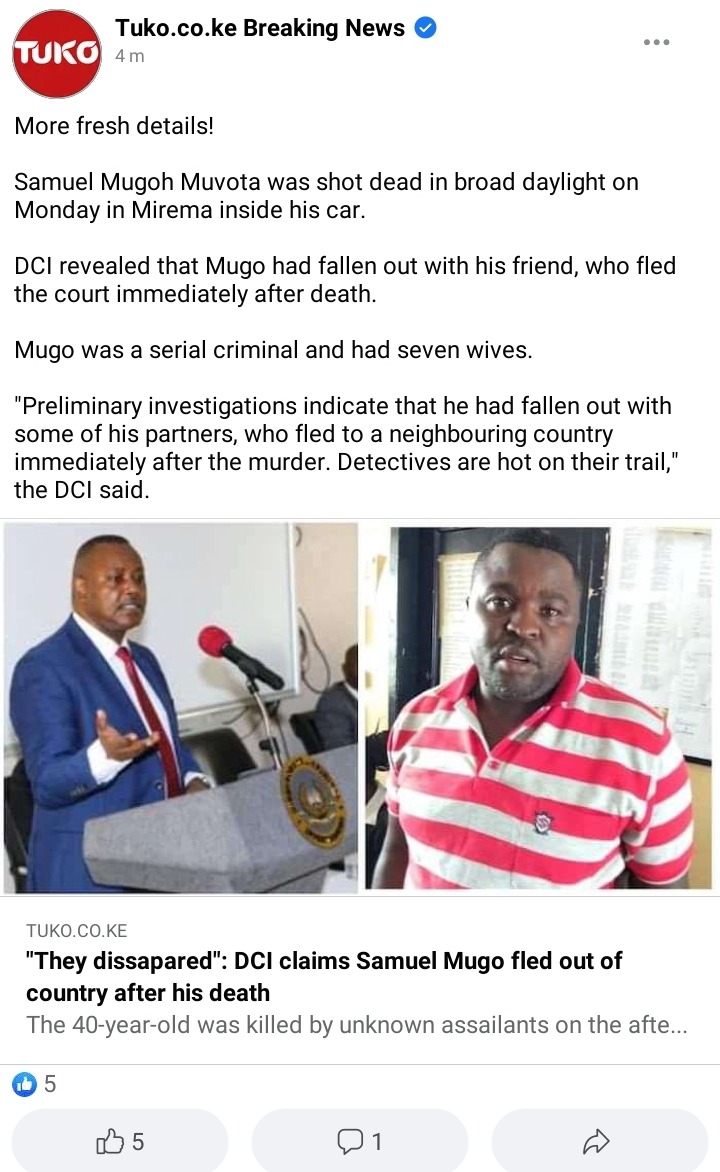Tap the thumbs-up Like button

pyautogui.click(x=120, y=1141)
